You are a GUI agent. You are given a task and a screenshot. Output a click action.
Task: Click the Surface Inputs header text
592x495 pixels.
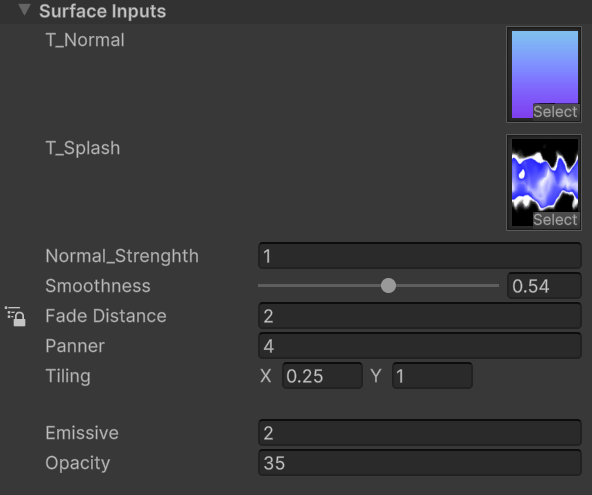click(x=102, y=11)
